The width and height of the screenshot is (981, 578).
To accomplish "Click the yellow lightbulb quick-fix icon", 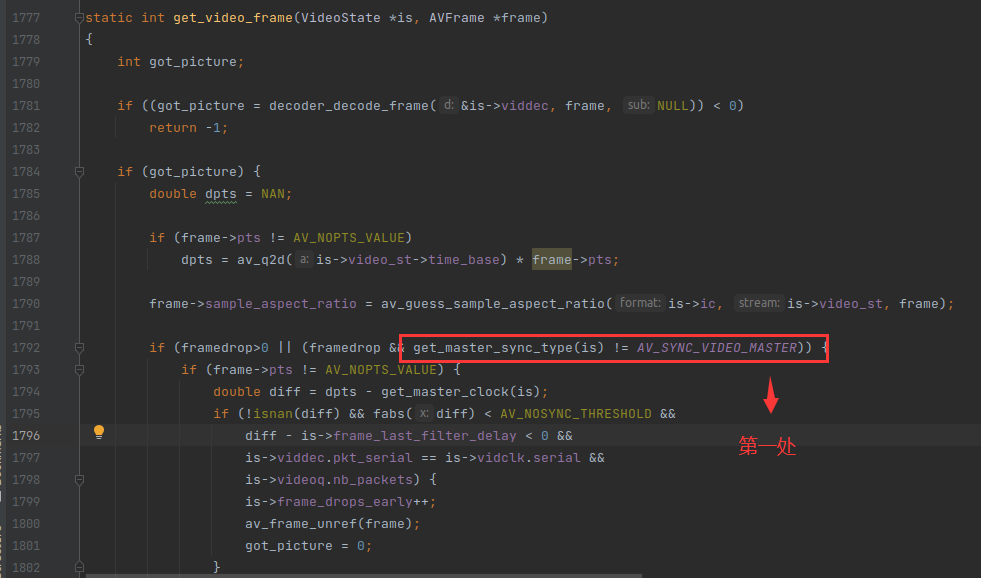I will [98, 432].
